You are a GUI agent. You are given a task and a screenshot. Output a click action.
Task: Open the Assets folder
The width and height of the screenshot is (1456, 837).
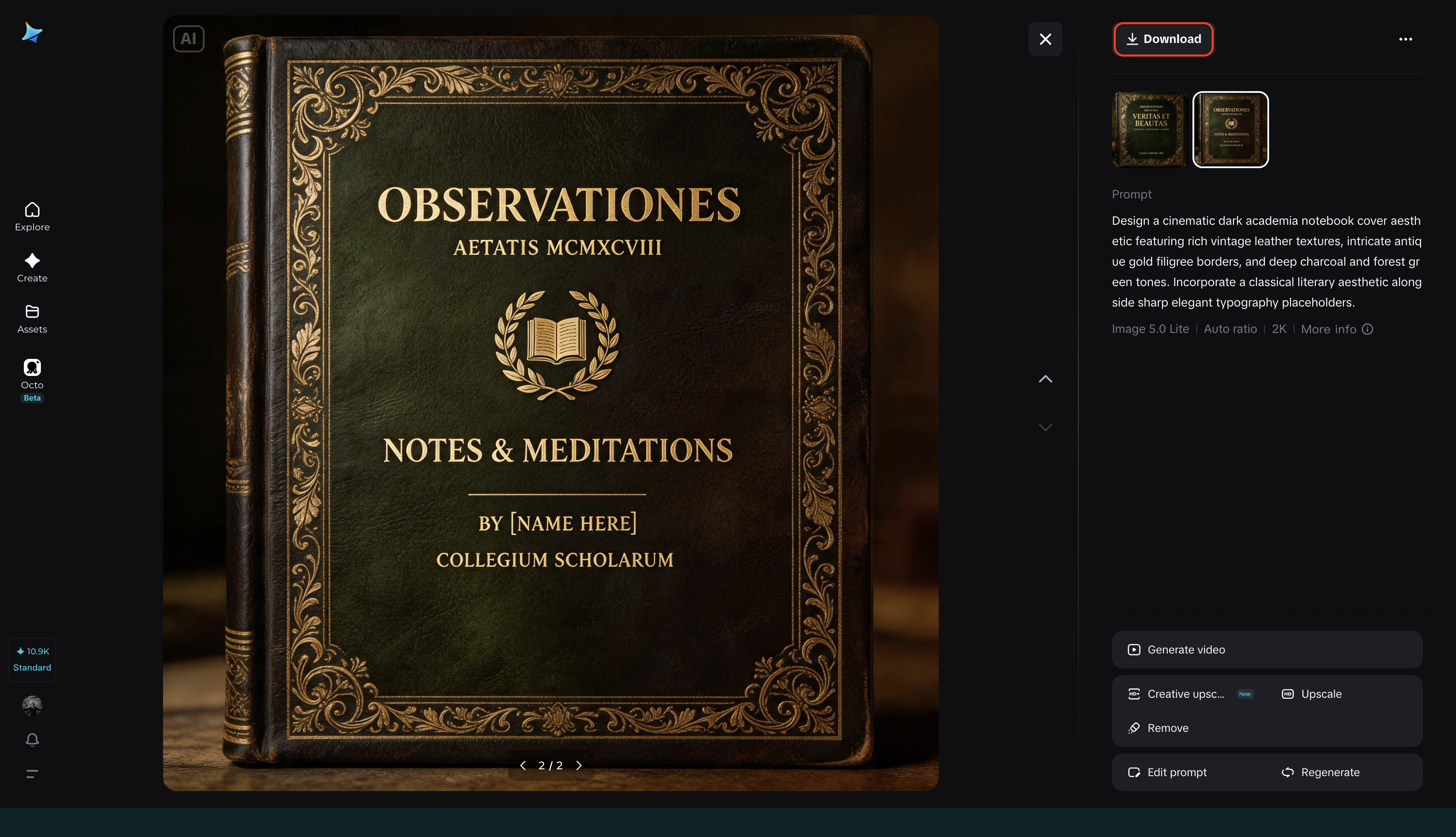[x=32, y=319]
